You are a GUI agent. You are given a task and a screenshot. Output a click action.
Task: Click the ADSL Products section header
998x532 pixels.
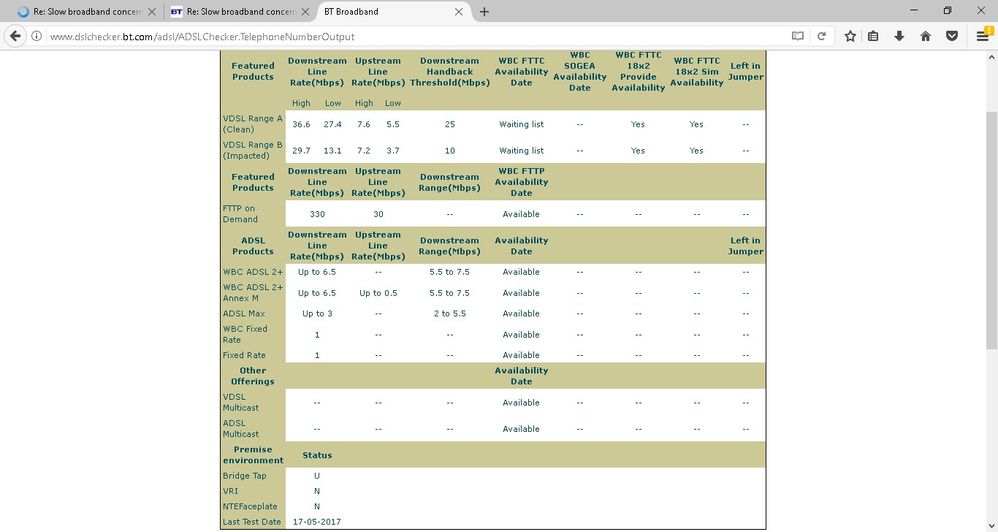(x=253, y=246)
